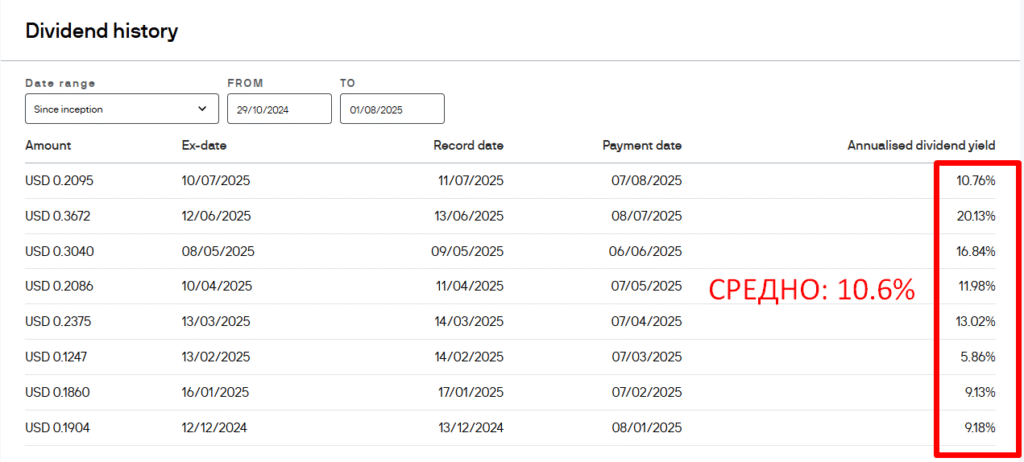Click the Amount column header
The width and height of the screenshot is (1024, 462).
point(48,146)
